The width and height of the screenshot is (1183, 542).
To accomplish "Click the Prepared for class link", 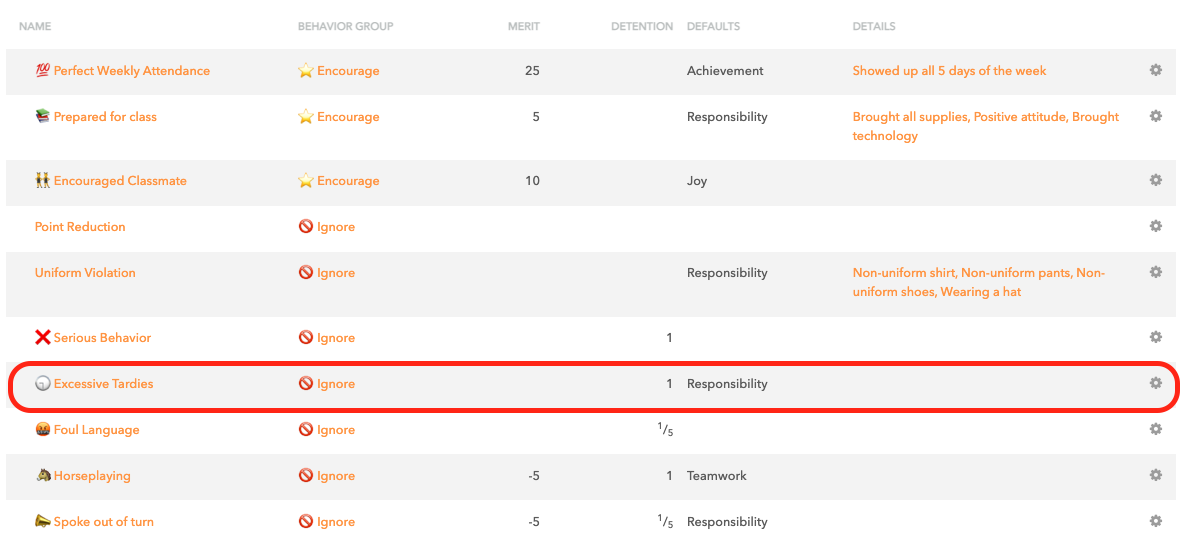I will (x=105, y=117).
